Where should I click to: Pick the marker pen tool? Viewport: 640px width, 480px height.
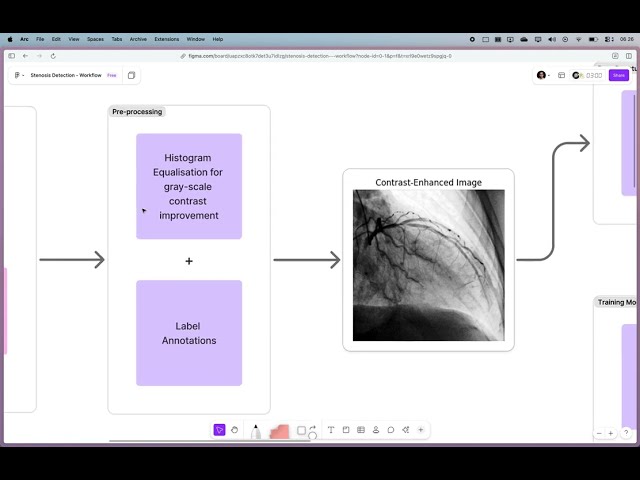256,431
